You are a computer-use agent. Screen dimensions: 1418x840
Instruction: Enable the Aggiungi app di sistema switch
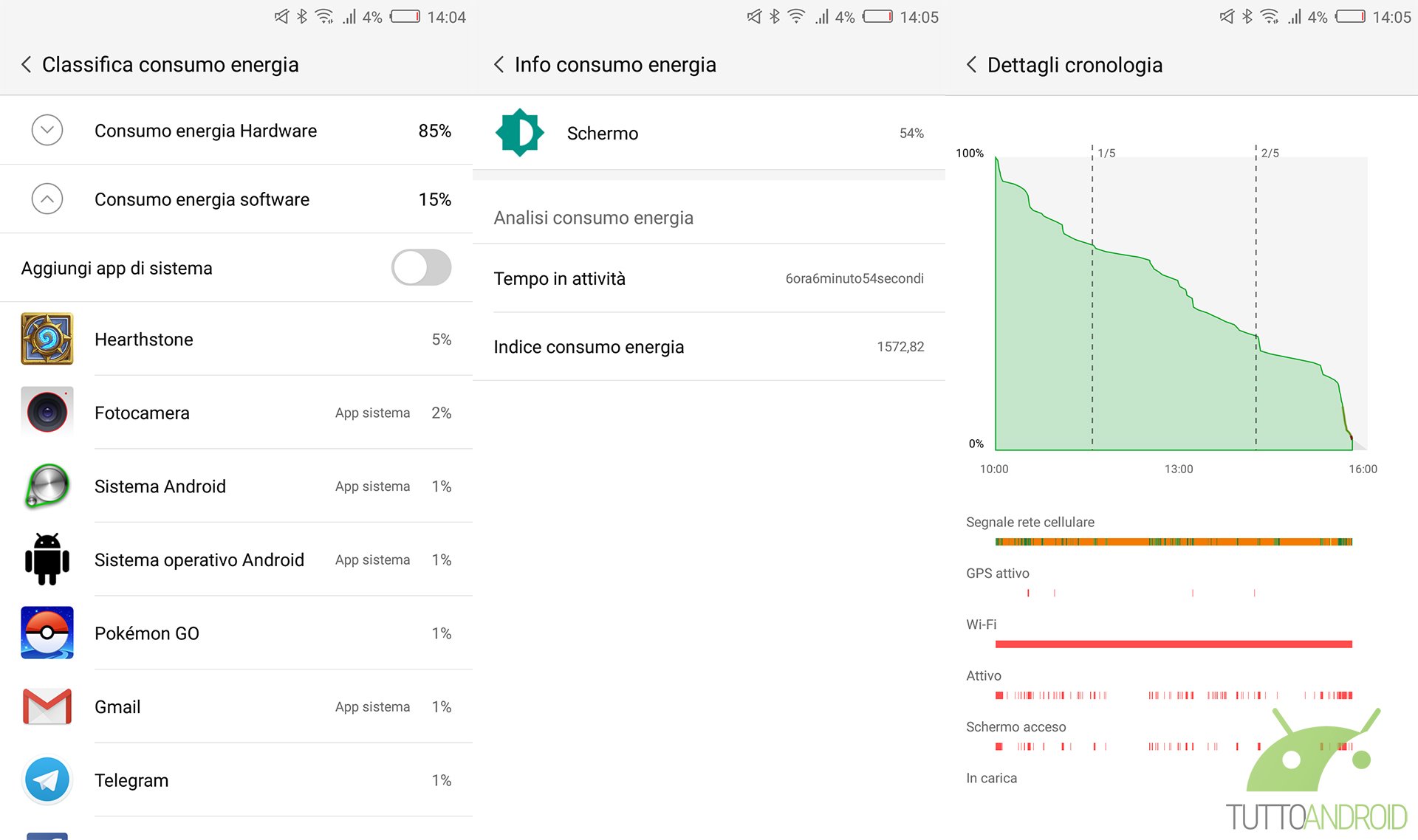click(x=421, y=267)
